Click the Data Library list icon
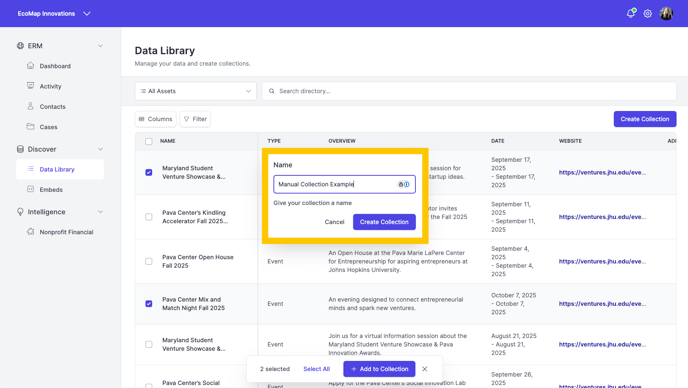The width and height of the screenshot is (688, 388). coord(30,169)
